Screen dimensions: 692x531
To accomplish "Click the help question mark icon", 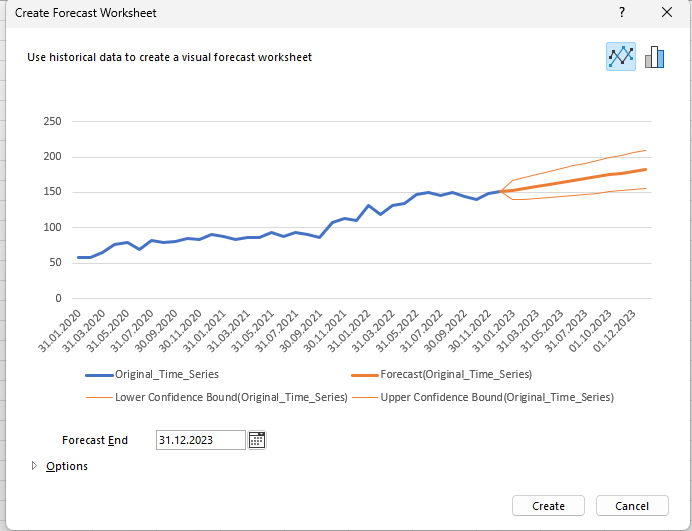I will click(622, 12).
